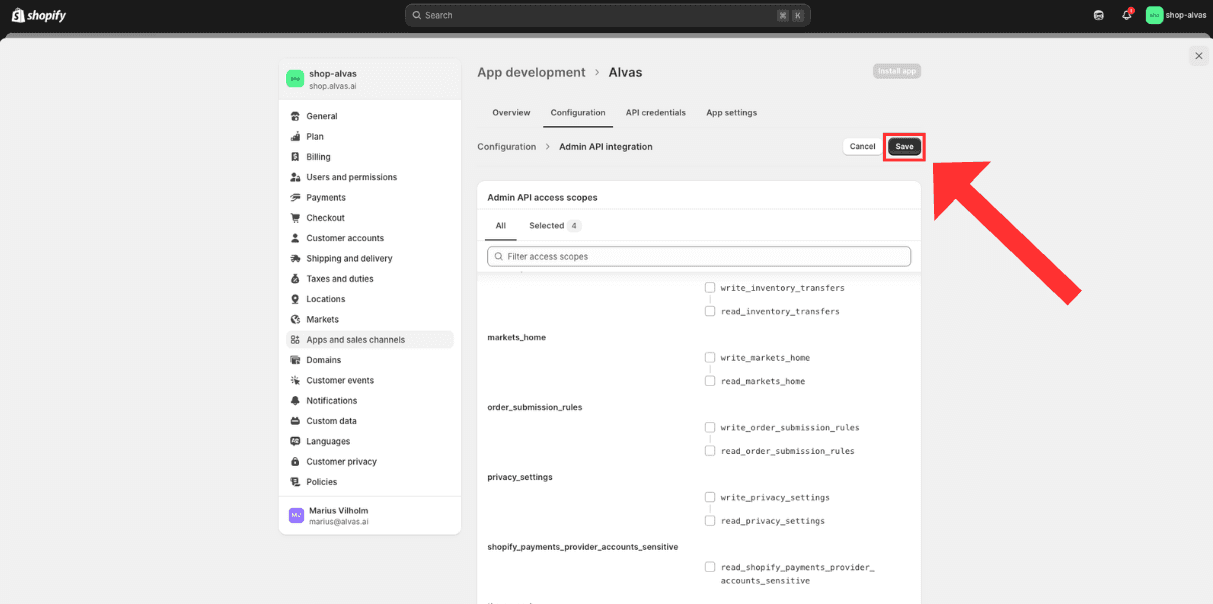Show Selected access scopes tab
The image size is (1213, 604).
(x=555, y=226)
